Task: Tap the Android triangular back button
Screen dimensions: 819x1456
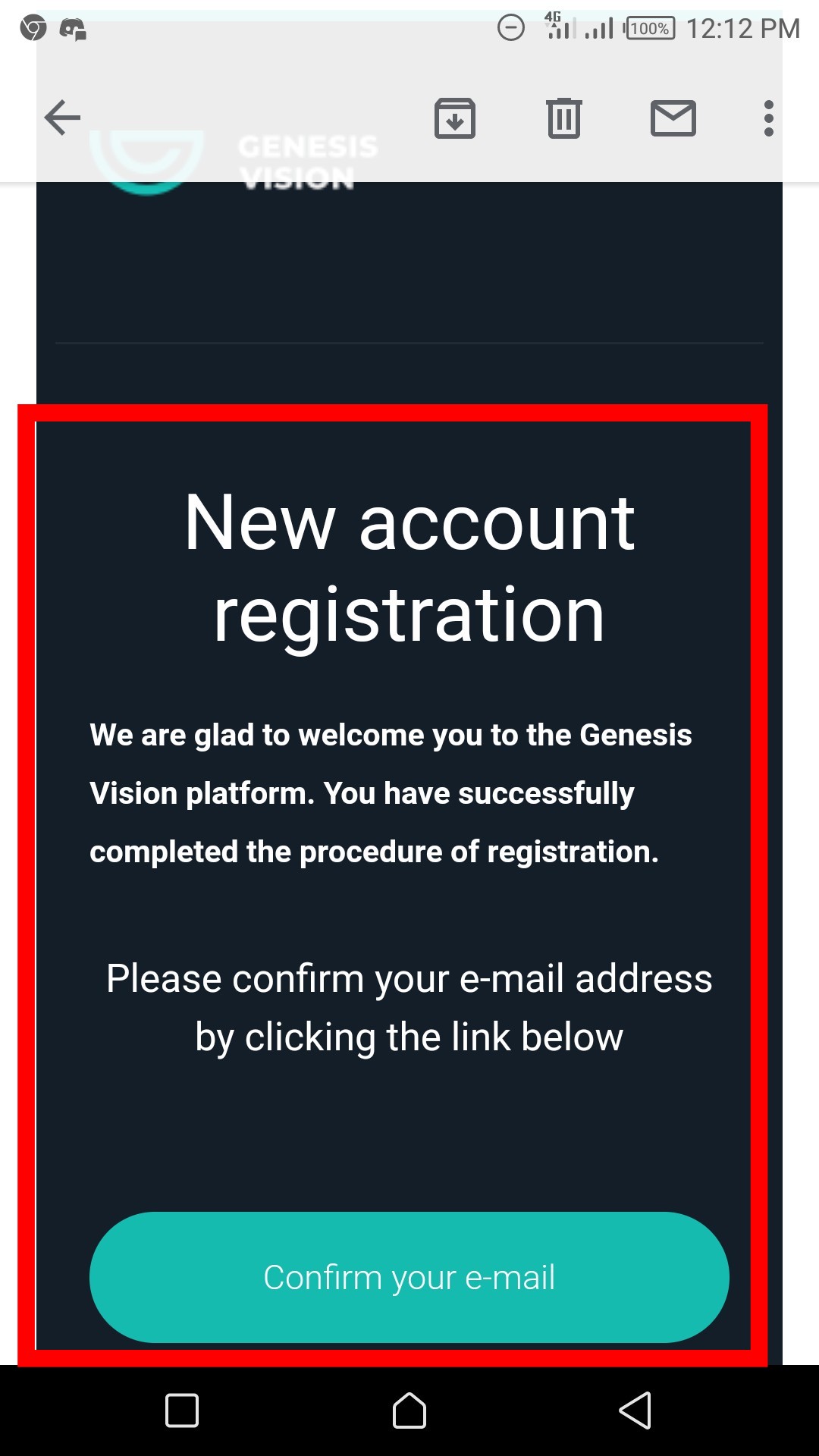Action: 635,1410
